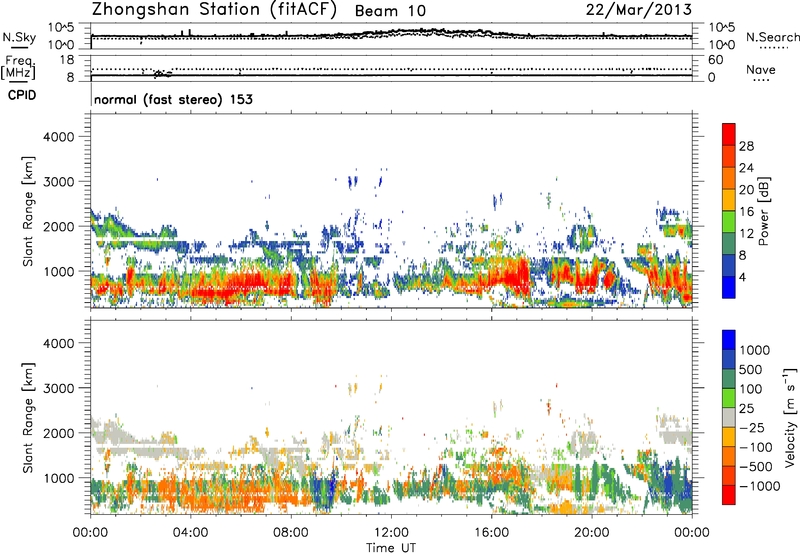This screenshot has height=554, width=800.
Task: Select the 3000 tick in velocity panel
Action: tap(58, 388)
